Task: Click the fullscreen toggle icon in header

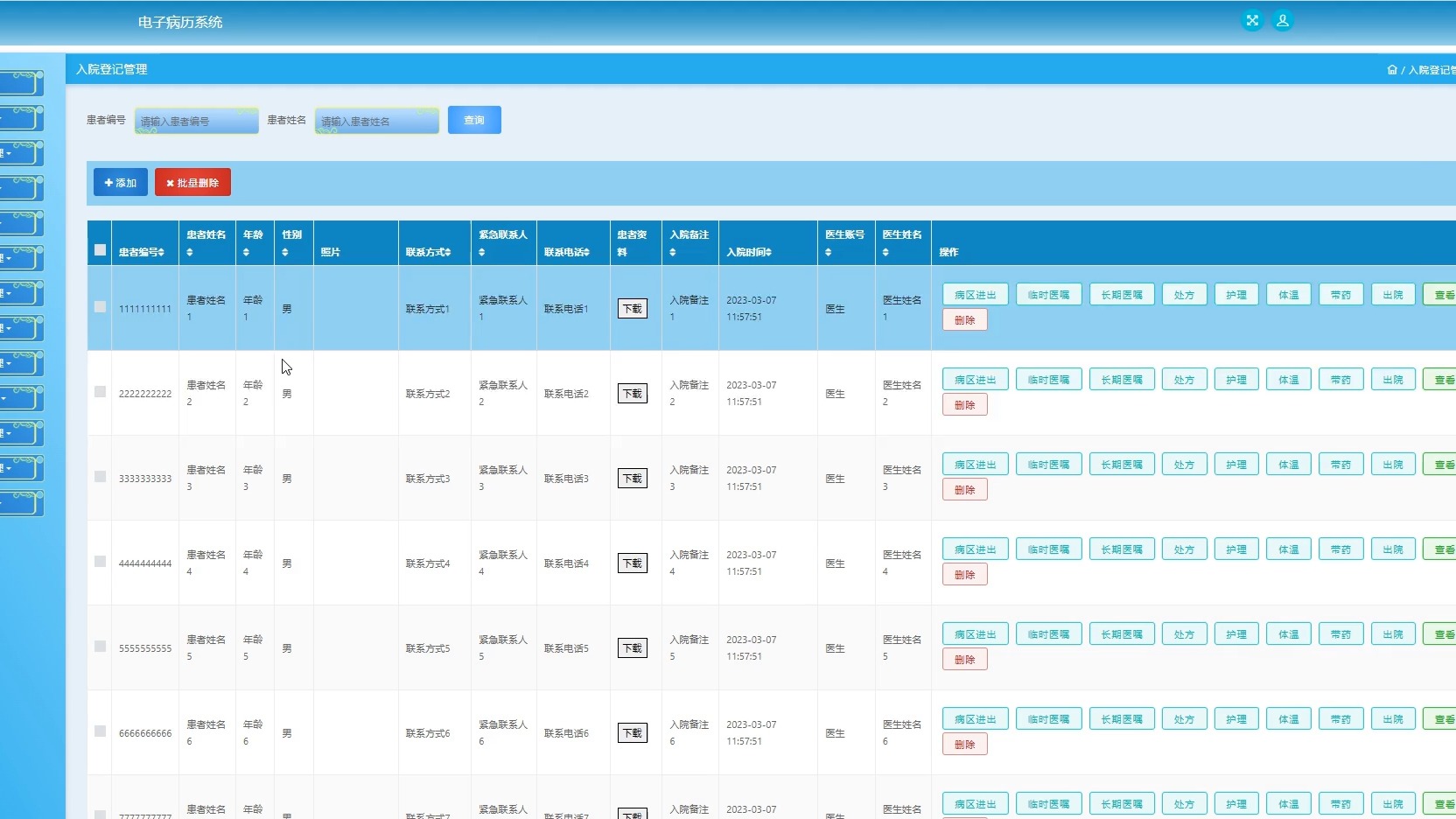Action: pyautogui.click(x=1252, y=21)
